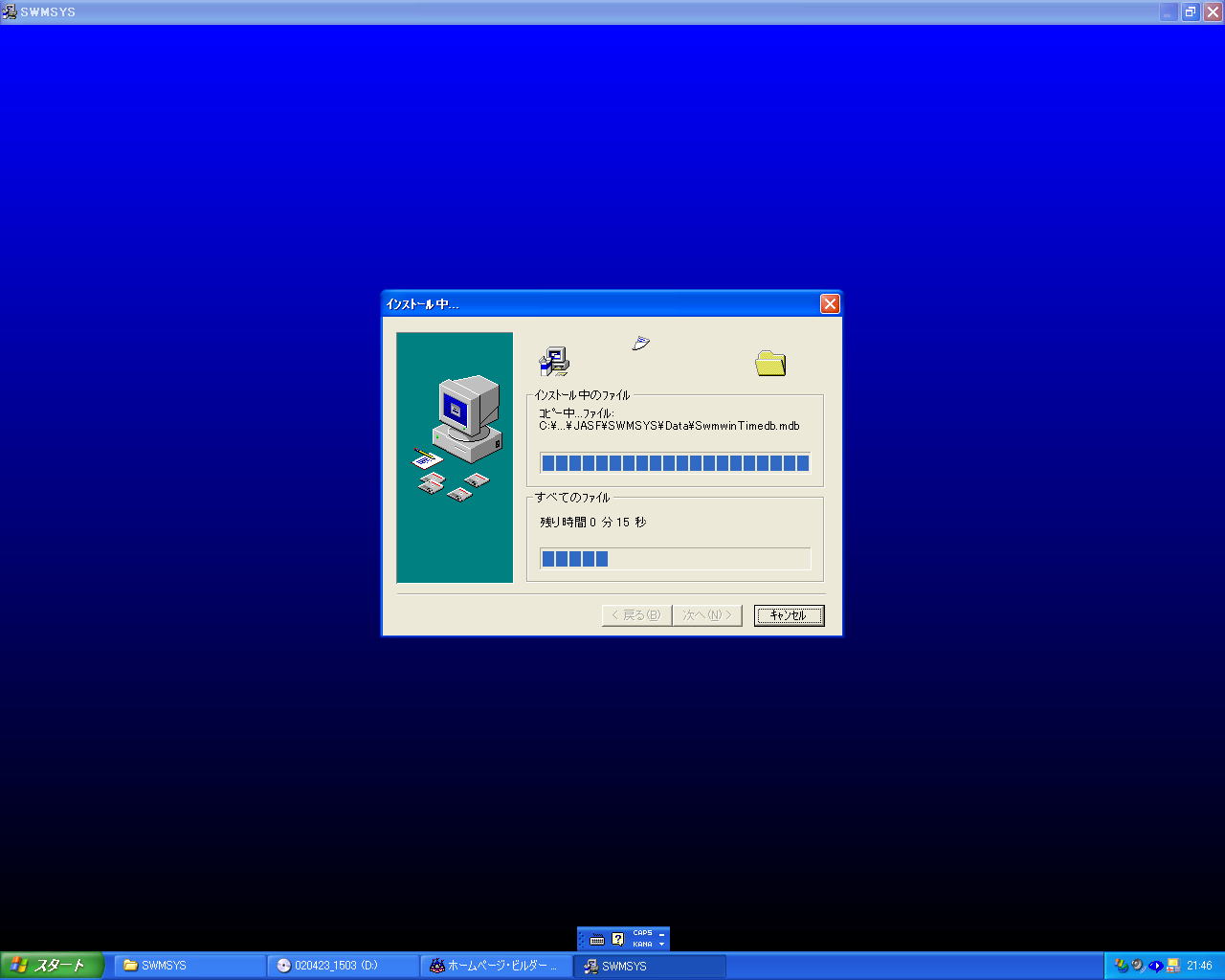Close the インストール中 dialog with its X
Image resolution: width=1225 pixels, height=980 pixels.
pos(830,303)
